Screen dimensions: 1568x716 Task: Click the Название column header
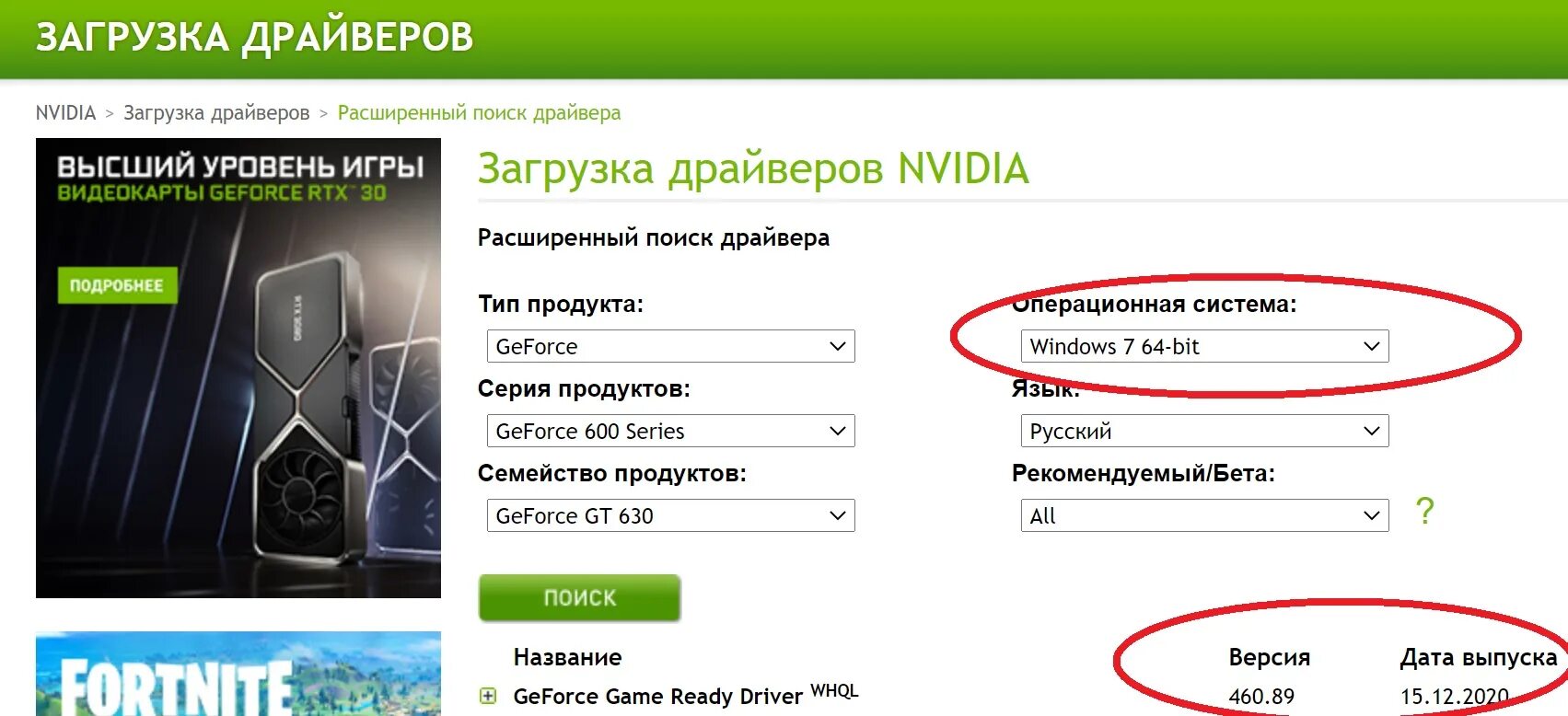click(x=567, y=657)
